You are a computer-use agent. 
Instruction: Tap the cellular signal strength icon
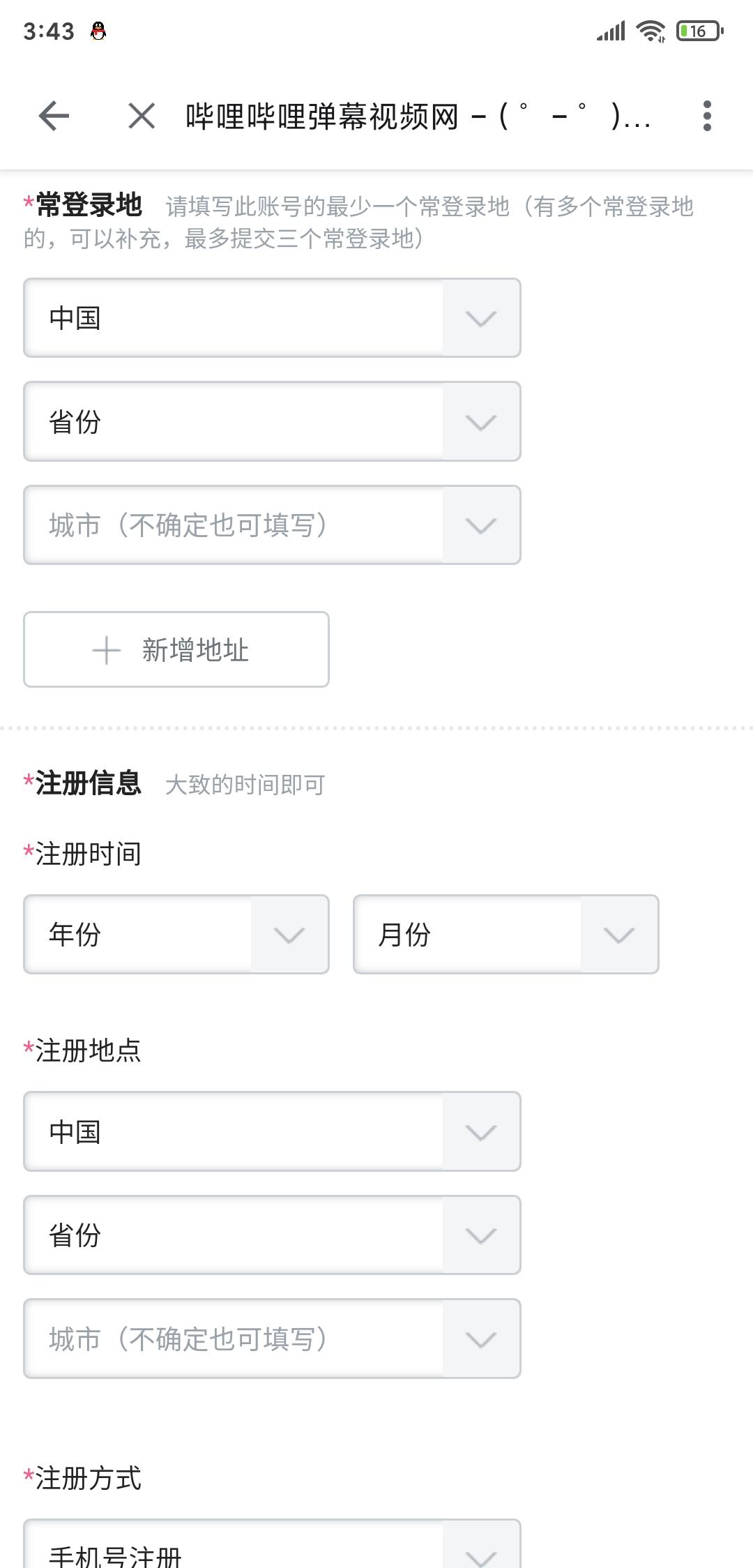pos(611,31)
